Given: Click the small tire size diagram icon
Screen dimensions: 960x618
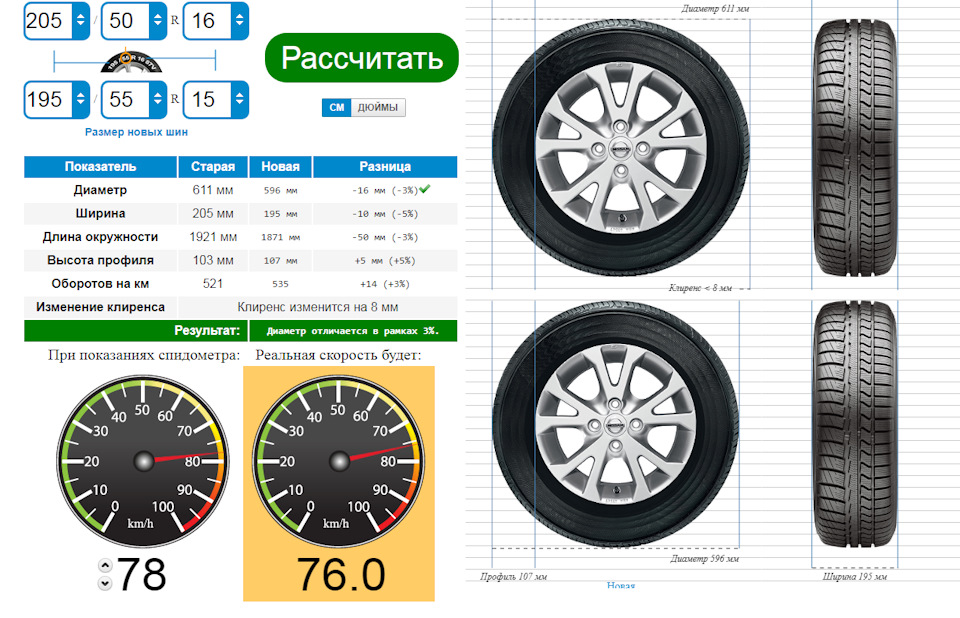Looking at the screenshot, I should [x=130, y=61].
